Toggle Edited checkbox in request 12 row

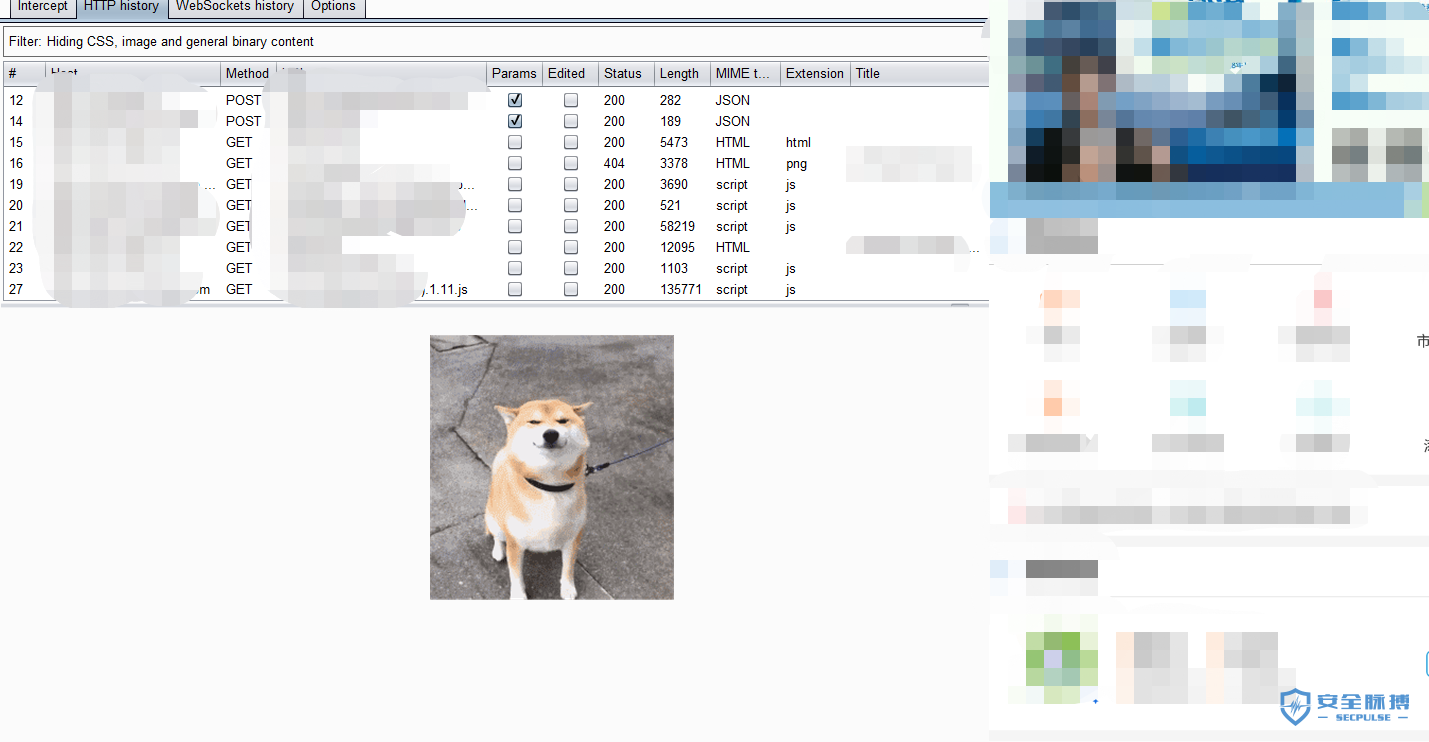[571, 100]
